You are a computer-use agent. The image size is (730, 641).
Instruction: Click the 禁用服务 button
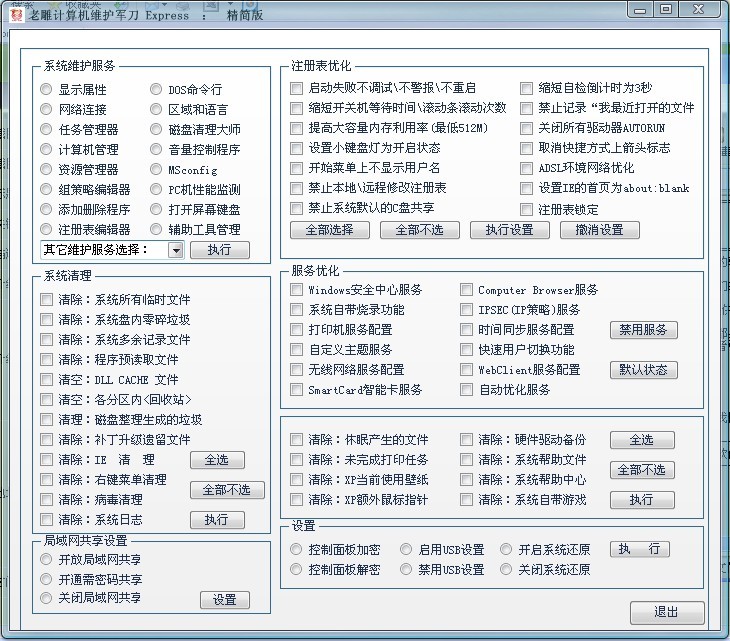(x=644, y=330)
